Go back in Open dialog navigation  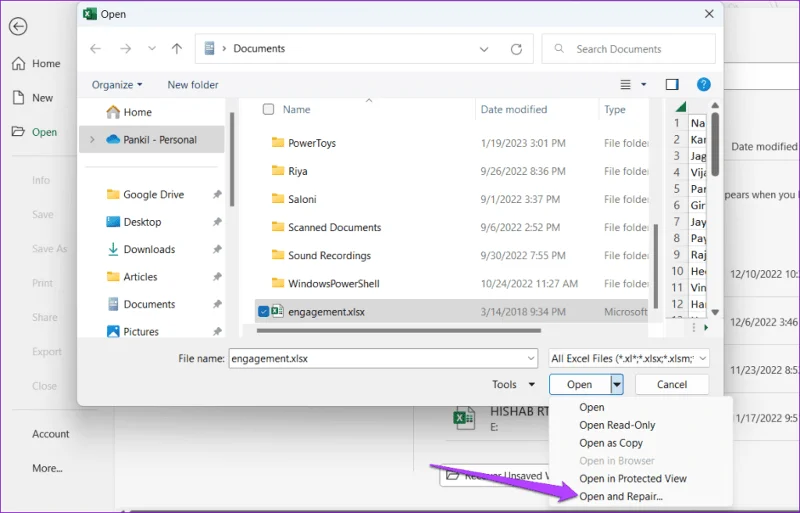point(95,48)
